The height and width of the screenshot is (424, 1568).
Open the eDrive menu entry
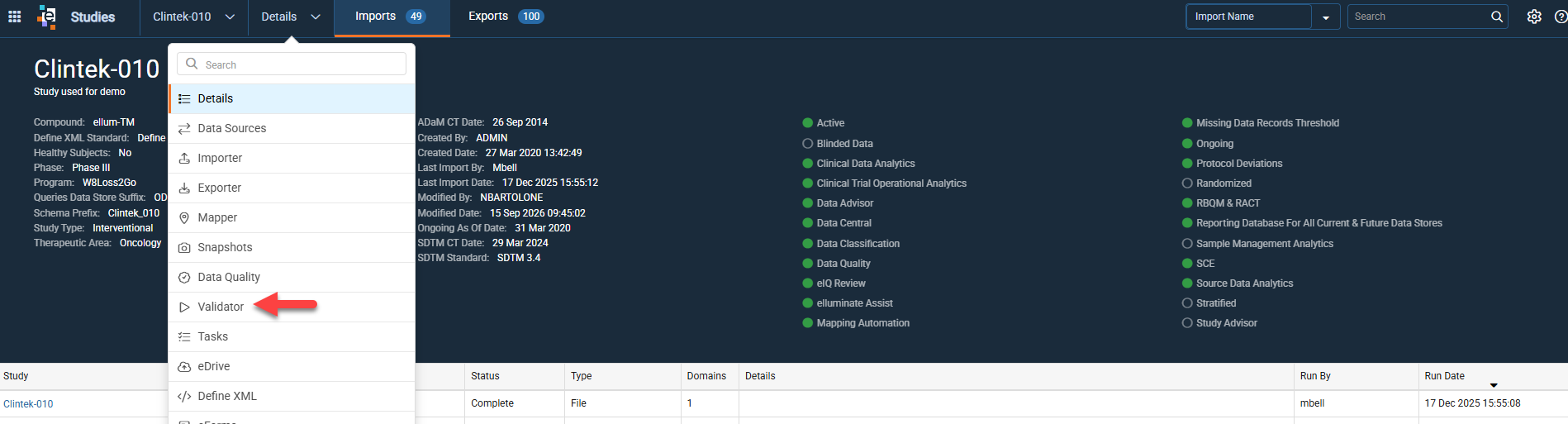click(x=292, y=366)
